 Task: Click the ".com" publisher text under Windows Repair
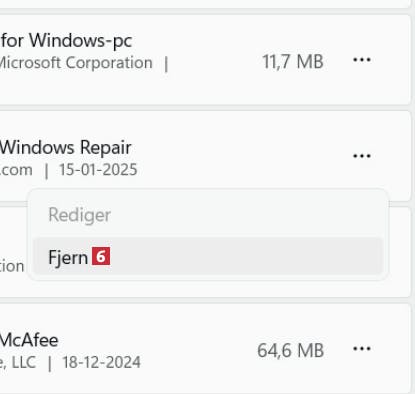tap(16, 170)
